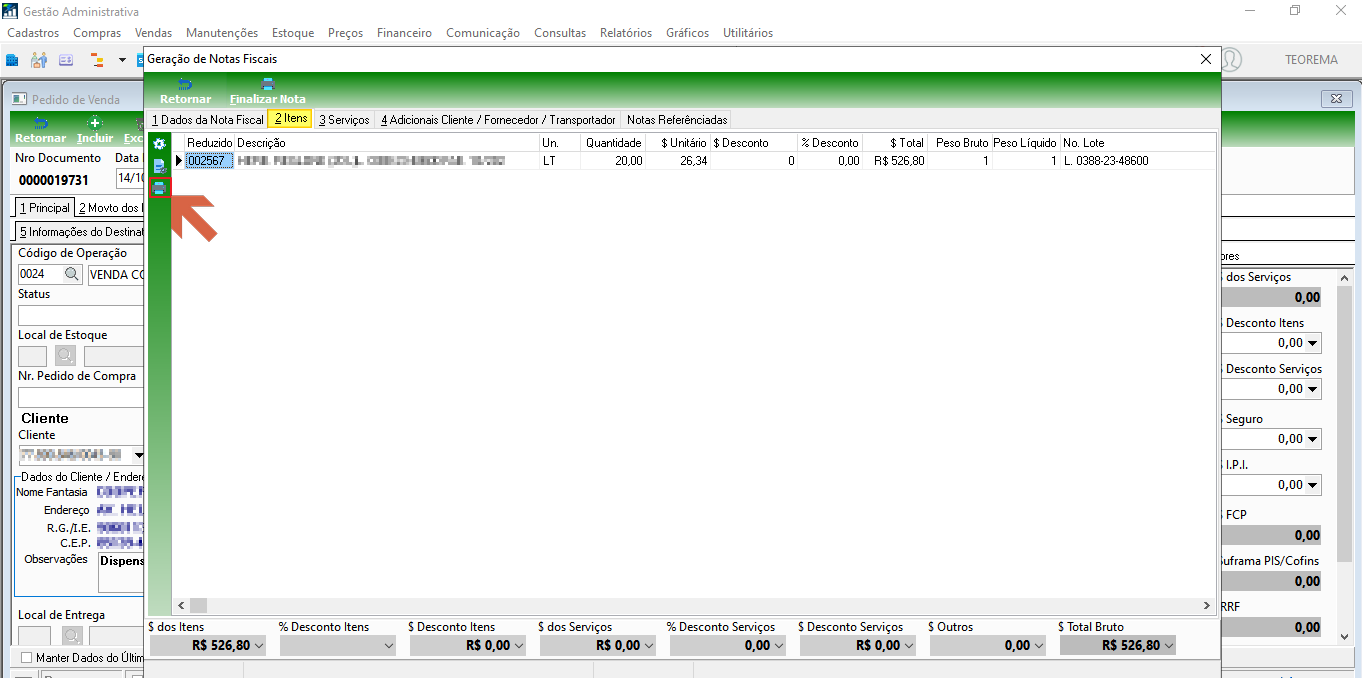Open the $ dos Serviços dropdown at bottom
The width and height of the screenshot is (1362, 678).
point(649,646)
